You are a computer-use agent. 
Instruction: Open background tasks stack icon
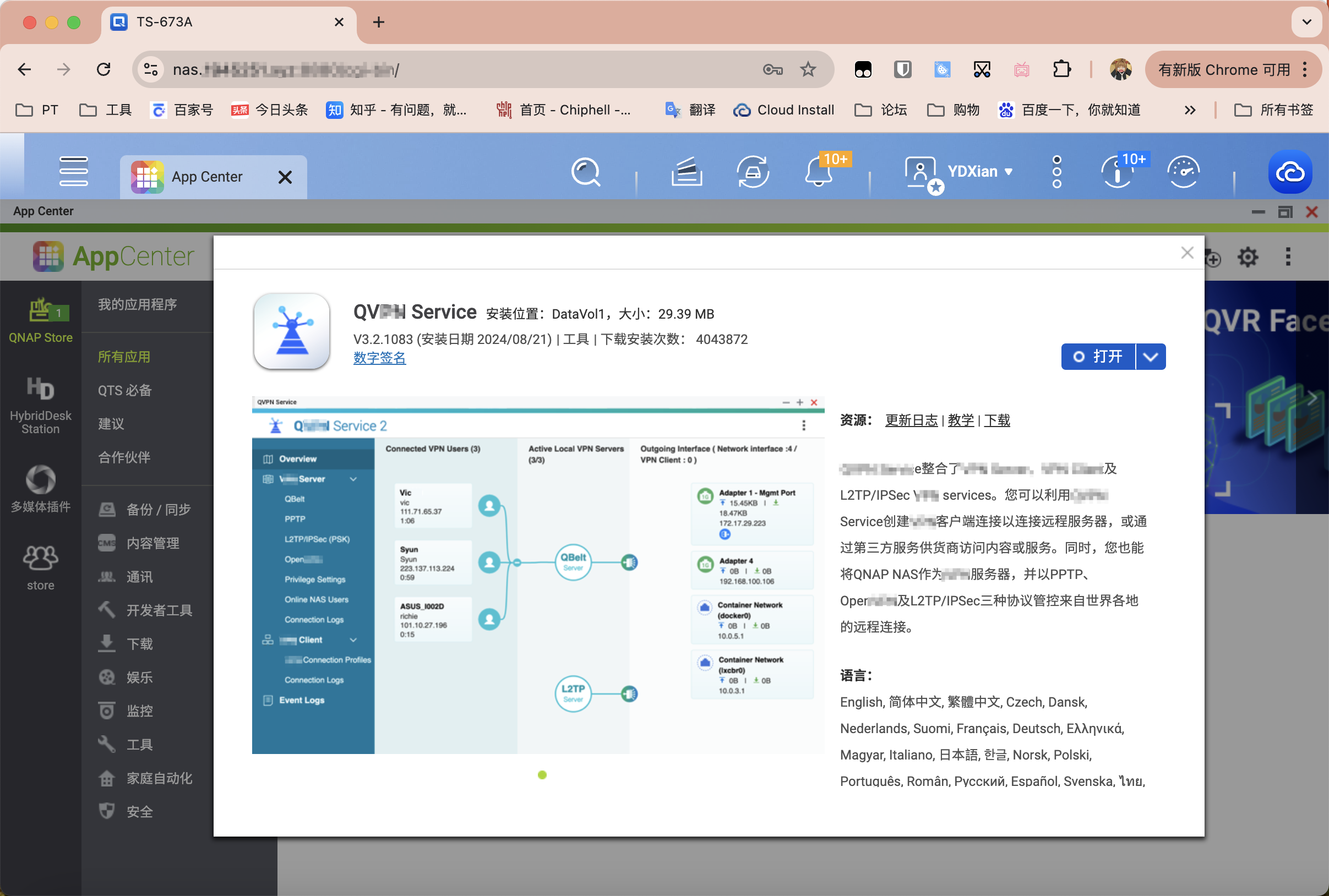click(687, 172)
